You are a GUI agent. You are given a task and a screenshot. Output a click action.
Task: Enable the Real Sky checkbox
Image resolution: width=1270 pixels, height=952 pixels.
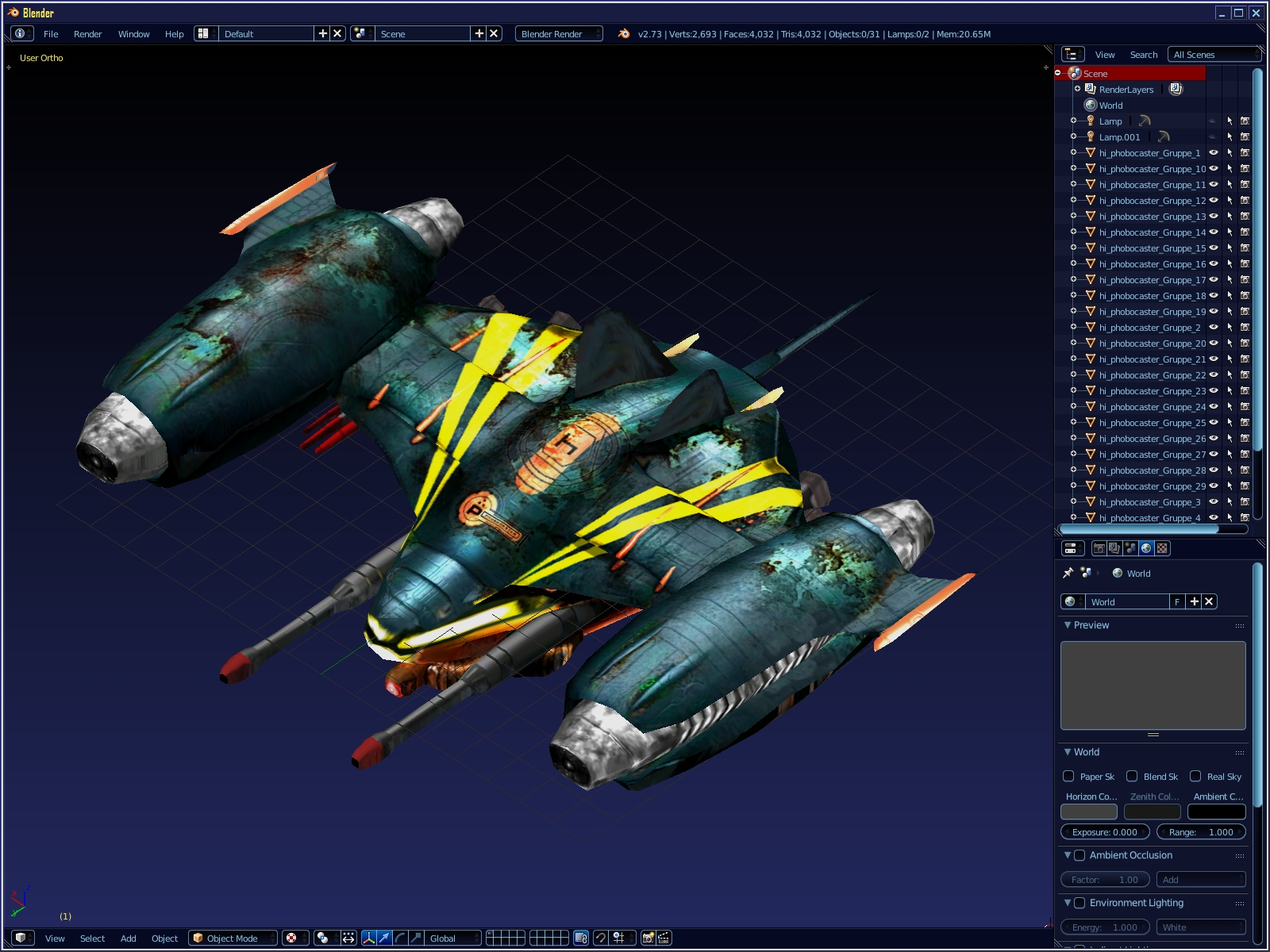point(1195,776)
